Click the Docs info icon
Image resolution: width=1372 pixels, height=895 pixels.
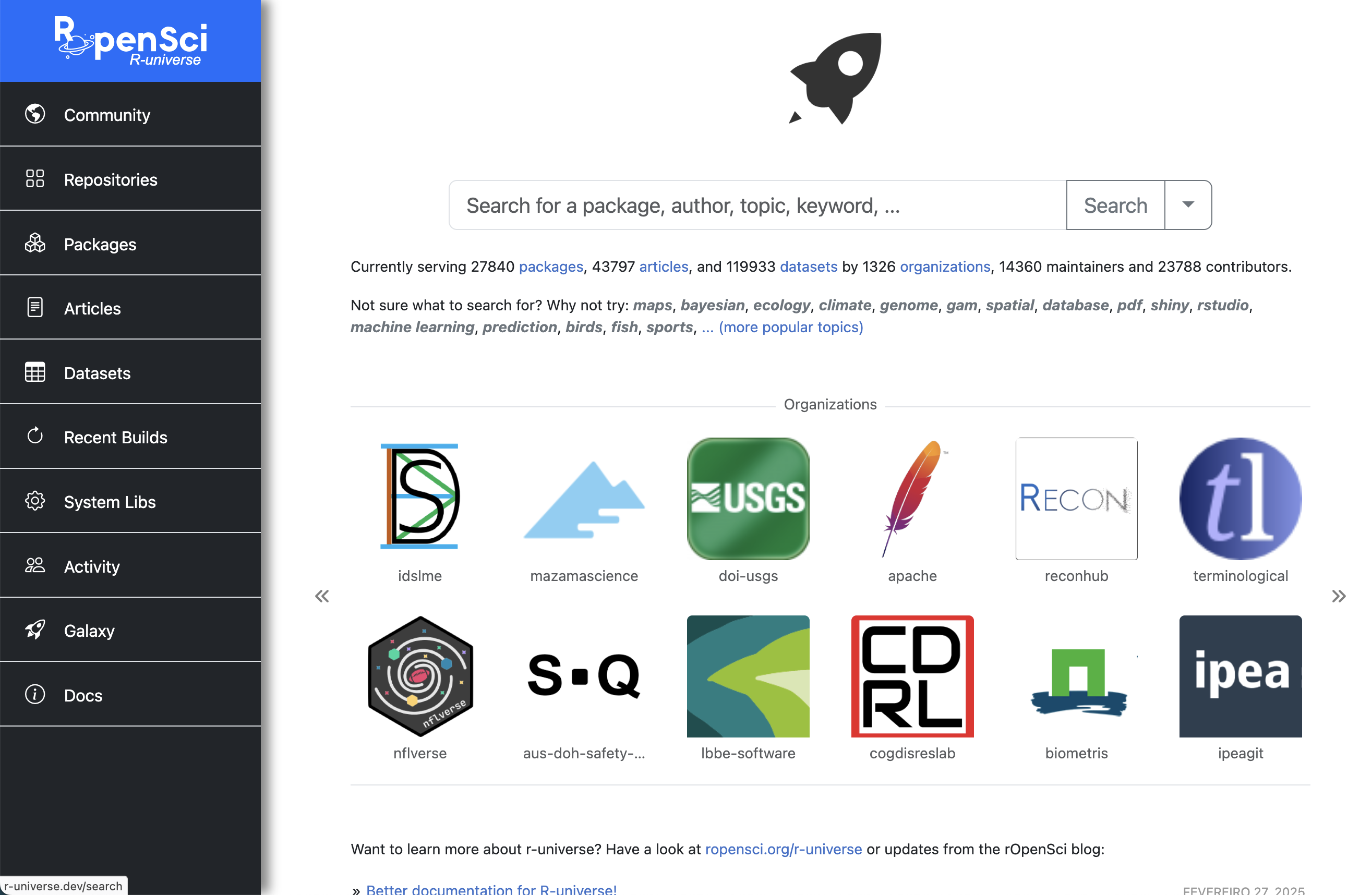click(34, 694)
